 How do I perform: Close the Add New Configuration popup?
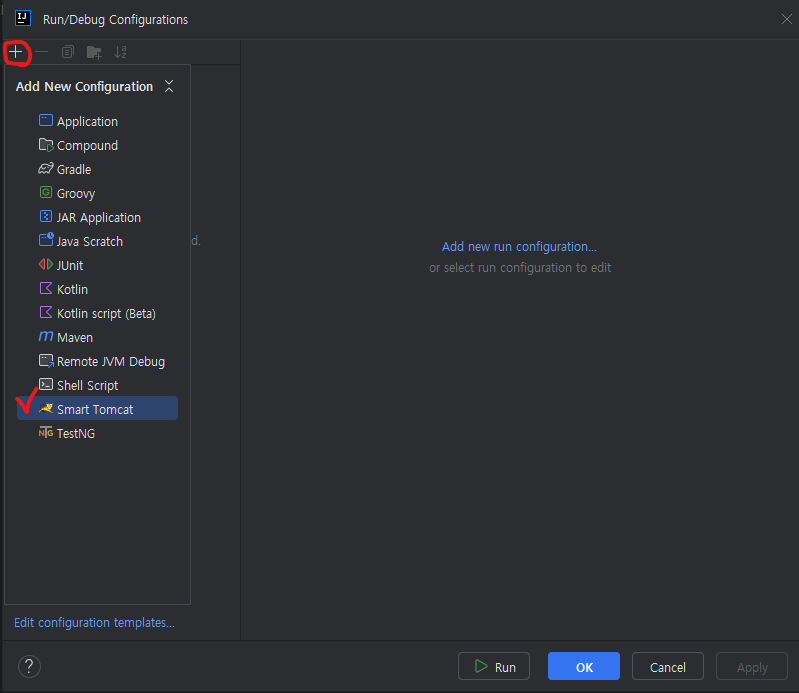[169, 86]
